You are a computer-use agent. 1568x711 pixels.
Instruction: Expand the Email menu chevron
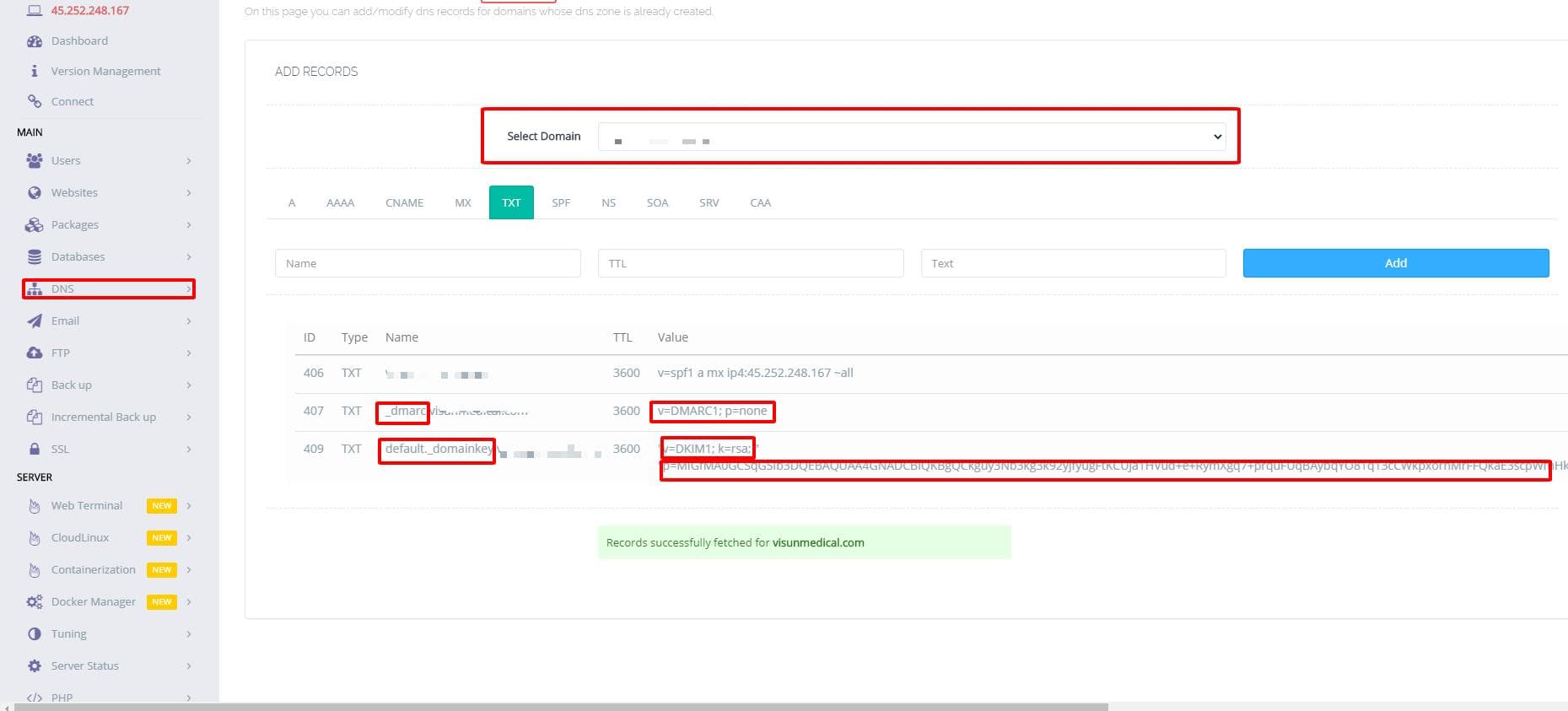[x=189, y=320]
